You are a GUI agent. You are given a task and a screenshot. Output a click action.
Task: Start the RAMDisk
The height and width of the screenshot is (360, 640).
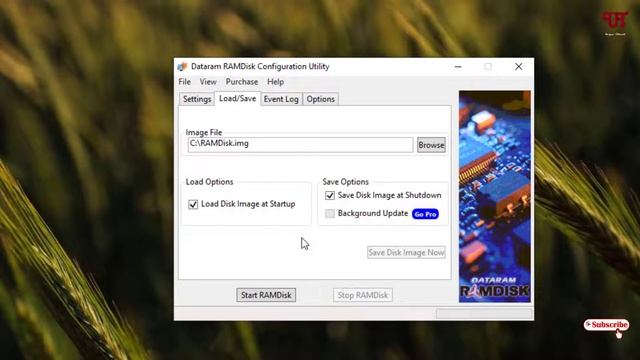point(266,295)
